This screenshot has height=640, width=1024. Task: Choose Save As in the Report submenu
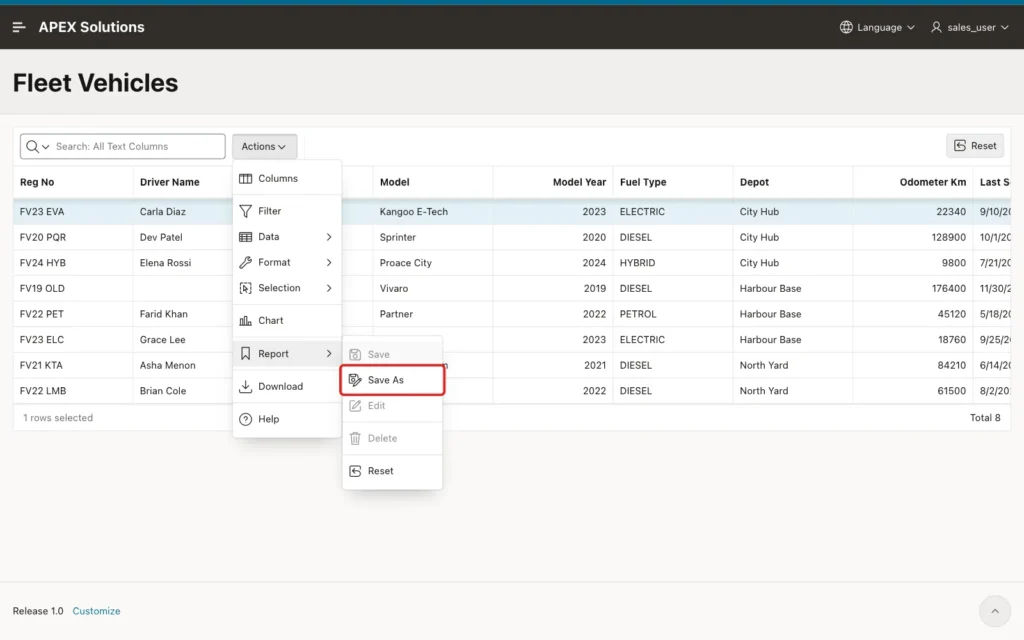coord(392,380)
